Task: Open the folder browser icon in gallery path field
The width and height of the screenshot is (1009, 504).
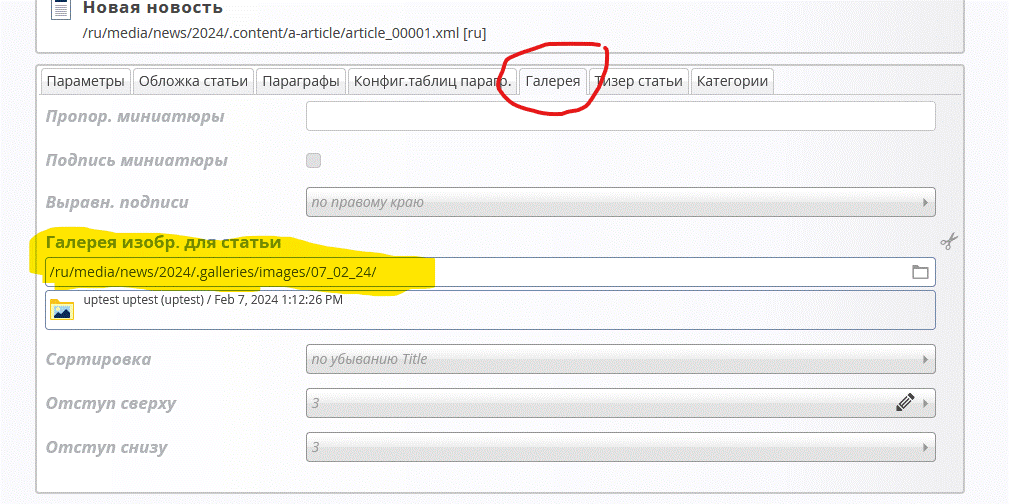Action: pos(920,272)
